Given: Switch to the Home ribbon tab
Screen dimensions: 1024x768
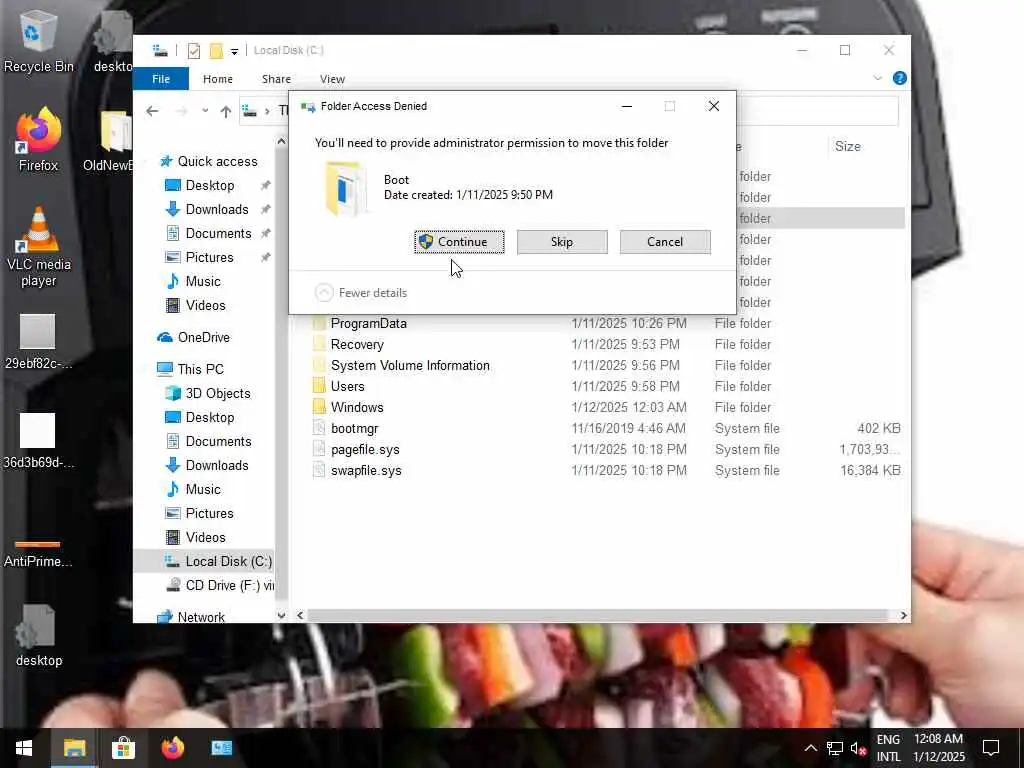Looking at the screenshot, I should 217,79.
